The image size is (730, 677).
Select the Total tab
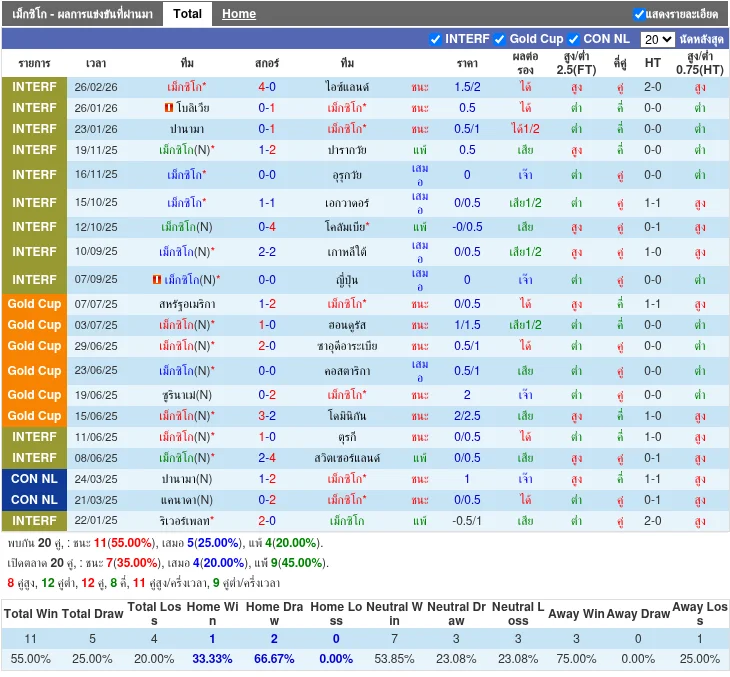[187, 14]
